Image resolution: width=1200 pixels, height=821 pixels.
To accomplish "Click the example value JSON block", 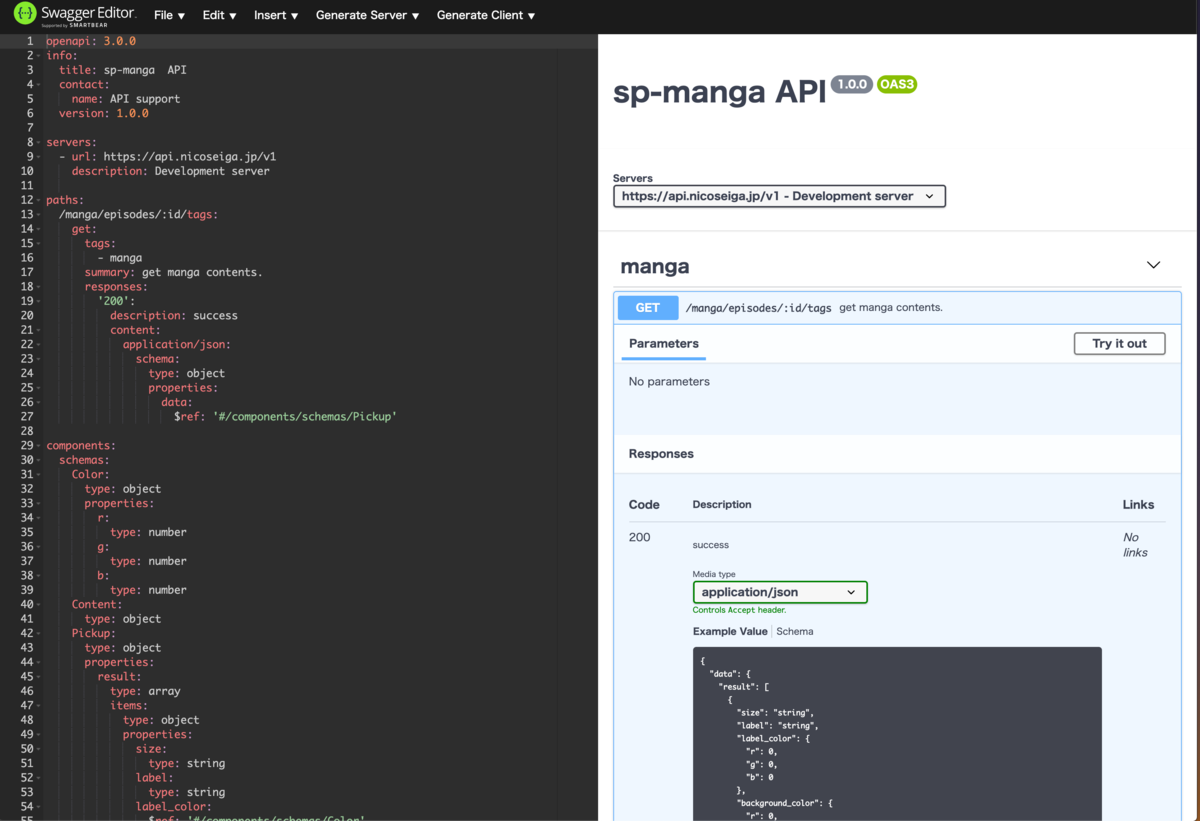I will (897, 733).
